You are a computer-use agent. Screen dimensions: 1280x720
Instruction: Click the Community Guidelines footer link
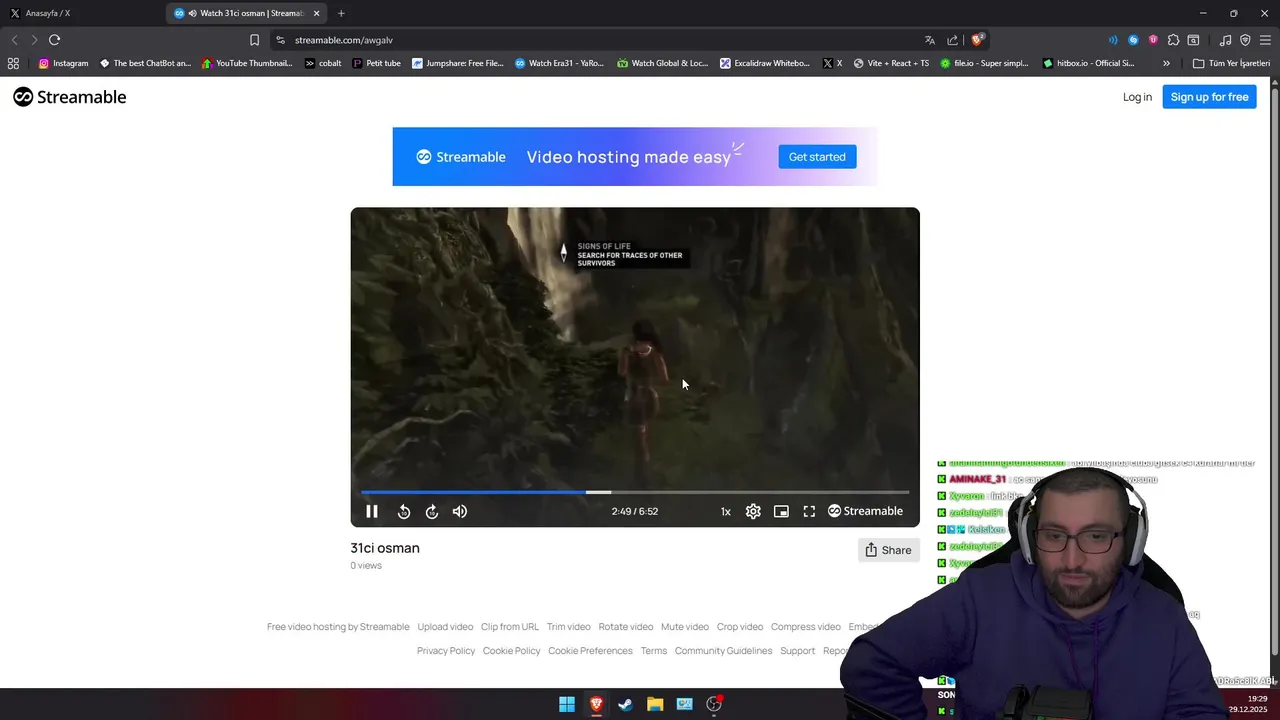pos(723,651)
